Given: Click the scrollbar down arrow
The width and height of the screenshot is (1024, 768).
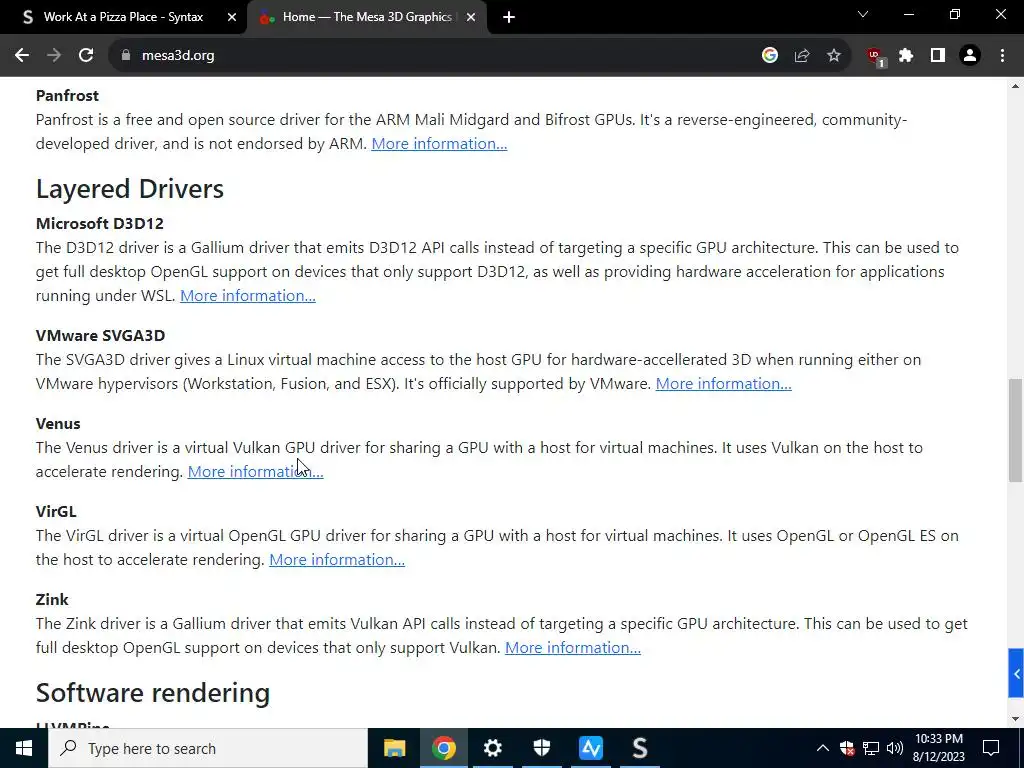Looking at the screenshot, I should (x=1016, y=720).
